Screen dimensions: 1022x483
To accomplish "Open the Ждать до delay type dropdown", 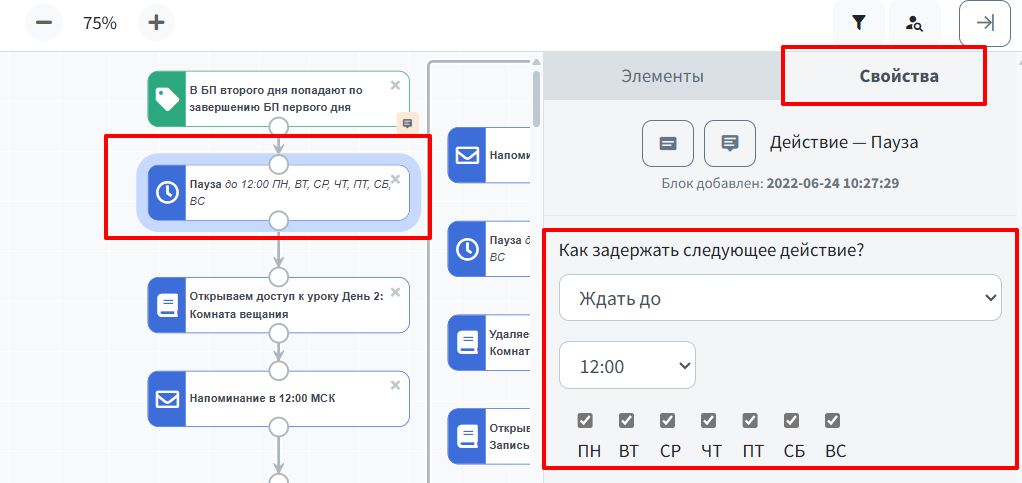I will click(x=780, y=298).
